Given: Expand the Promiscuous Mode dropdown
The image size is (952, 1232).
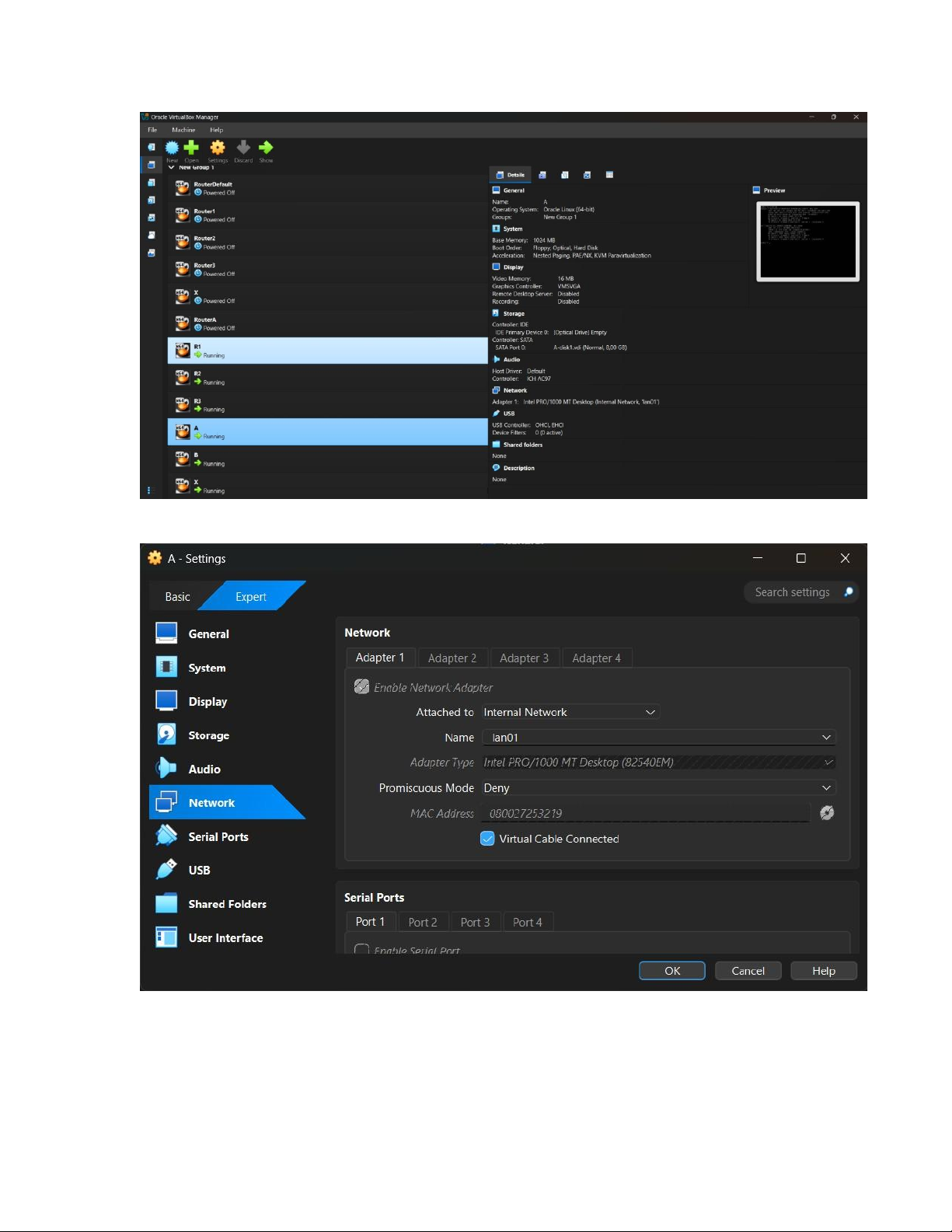Looking at the screenshot, I should point(657,788).
